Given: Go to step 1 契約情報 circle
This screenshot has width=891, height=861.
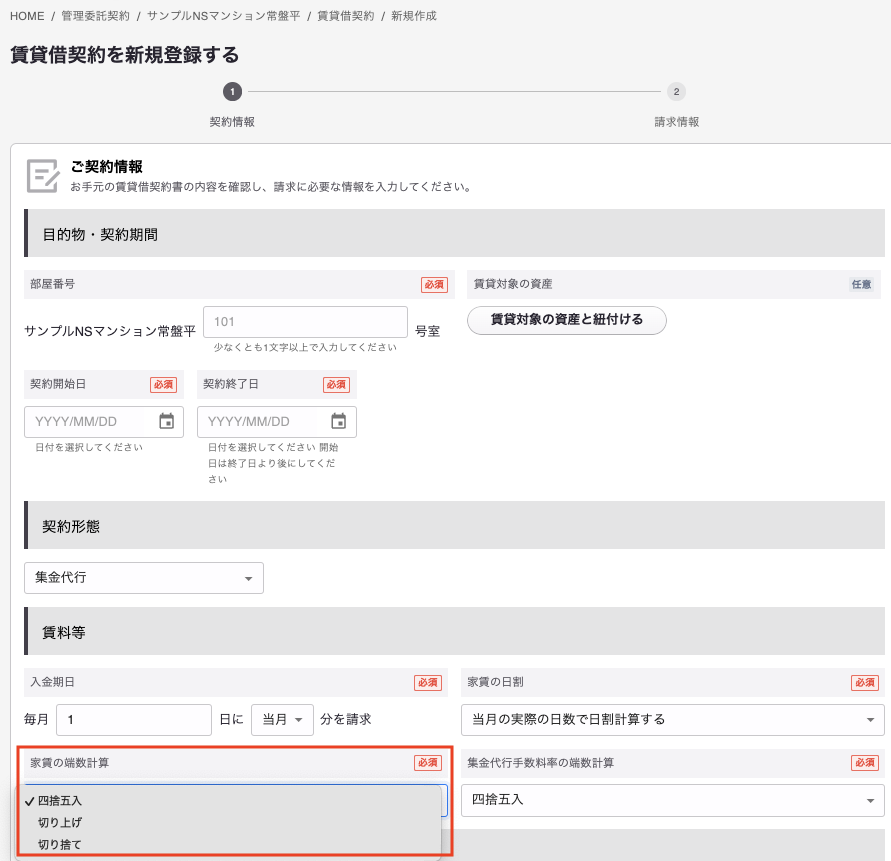Looking at the screenshot, I should tap(232, 92).
